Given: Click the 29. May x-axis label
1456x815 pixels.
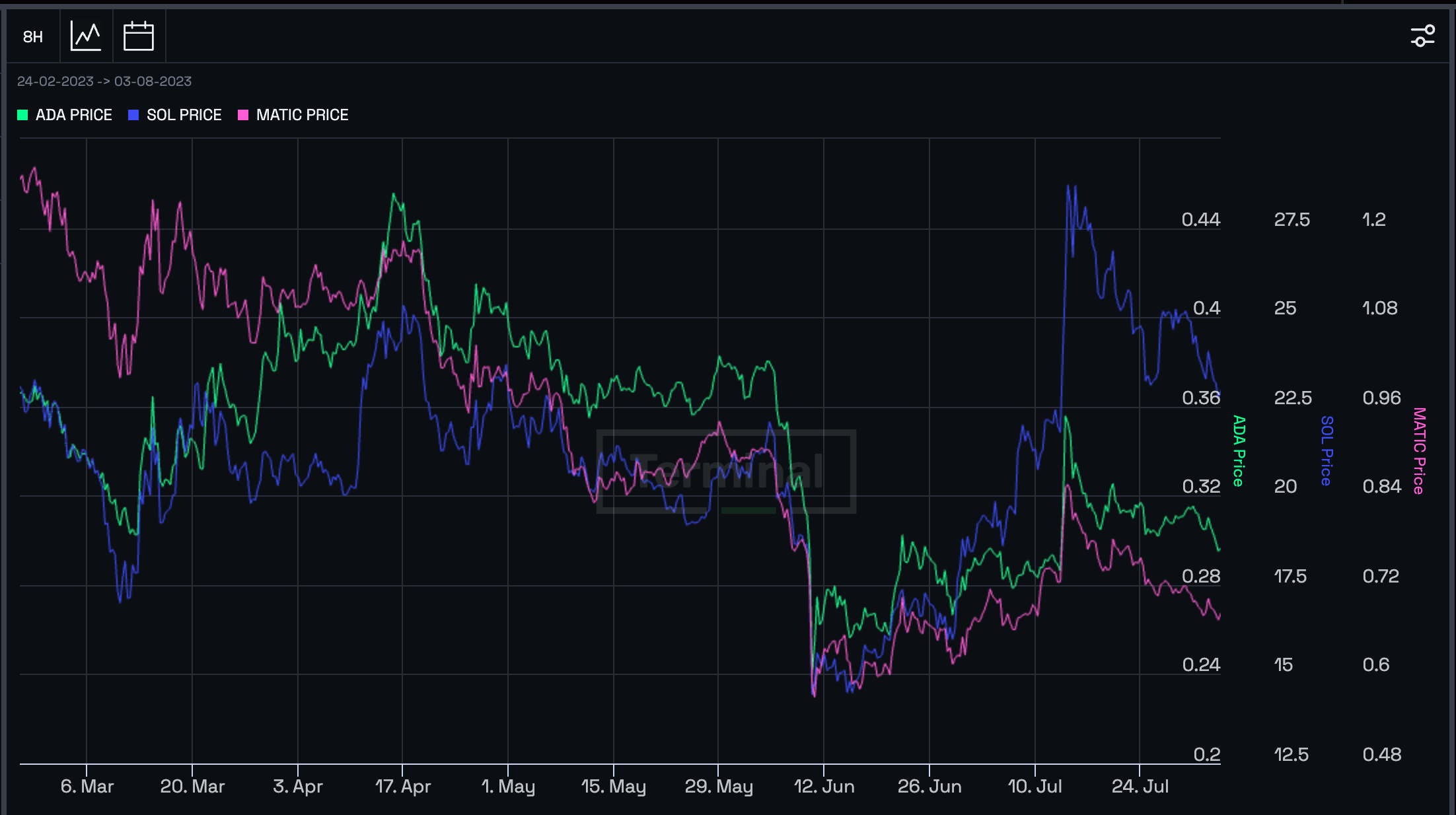Looking at the screenshot, I should tap(719, 787).
